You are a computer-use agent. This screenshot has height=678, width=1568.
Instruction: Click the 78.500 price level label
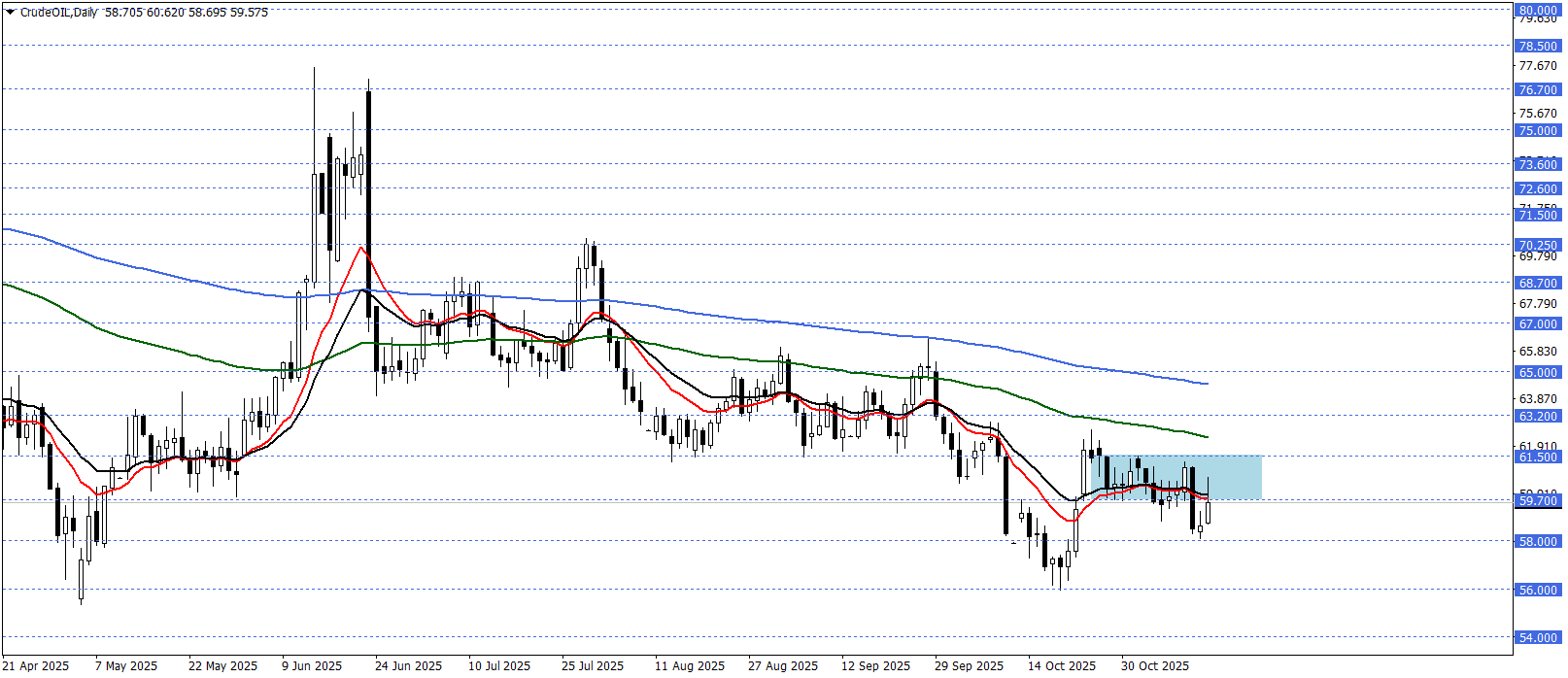[1537, 47]
